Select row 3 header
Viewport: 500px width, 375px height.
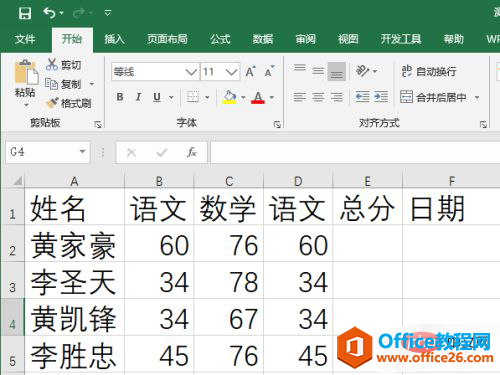pyautogui.click(x=13, y=280)
